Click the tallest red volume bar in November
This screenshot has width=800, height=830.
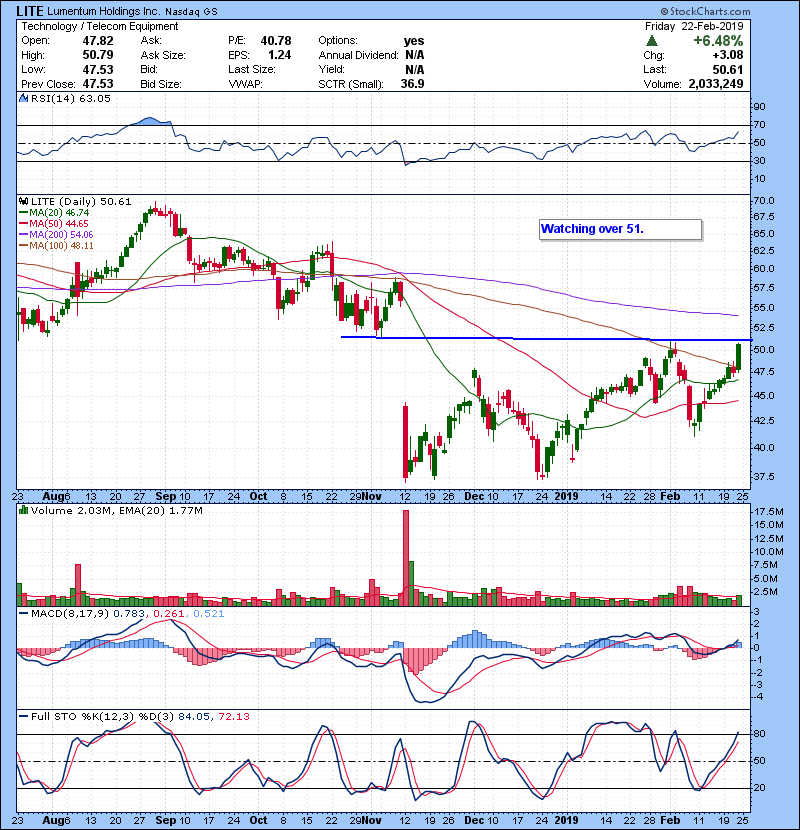[406, 558]
